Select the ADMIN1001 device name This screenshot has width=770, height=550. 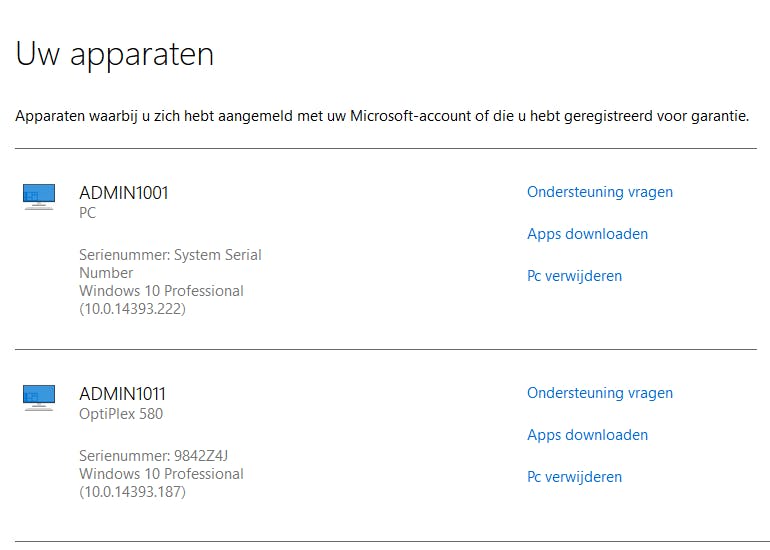124,193
